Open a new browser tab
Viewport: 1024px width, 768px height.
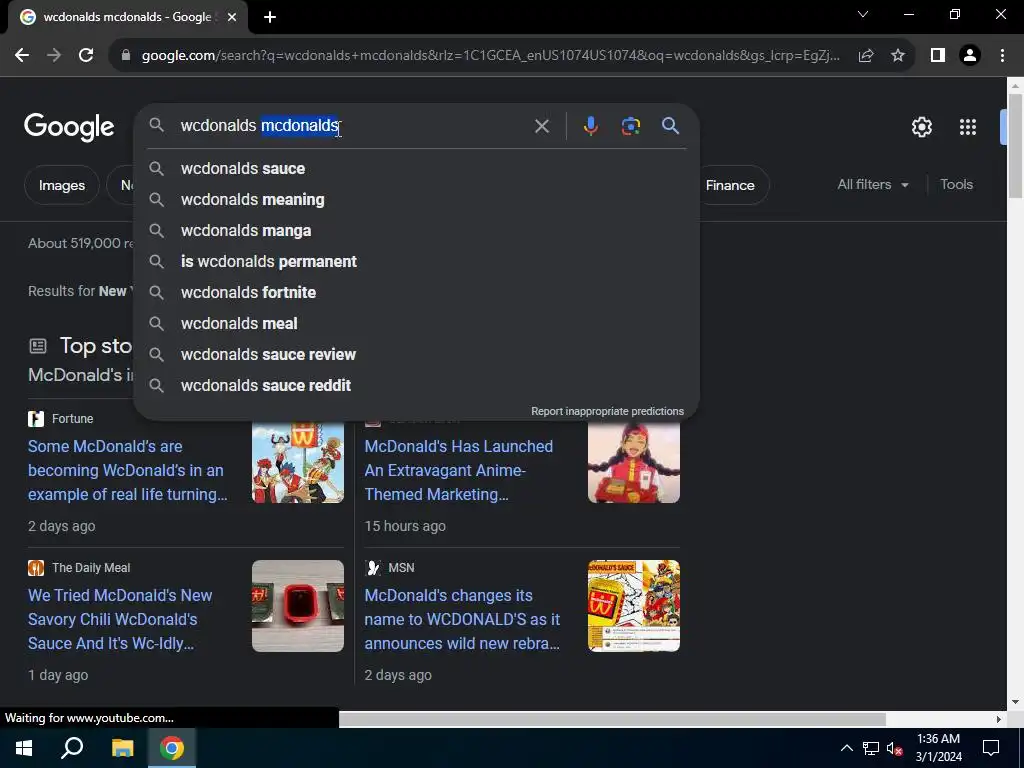pos(270,18)
